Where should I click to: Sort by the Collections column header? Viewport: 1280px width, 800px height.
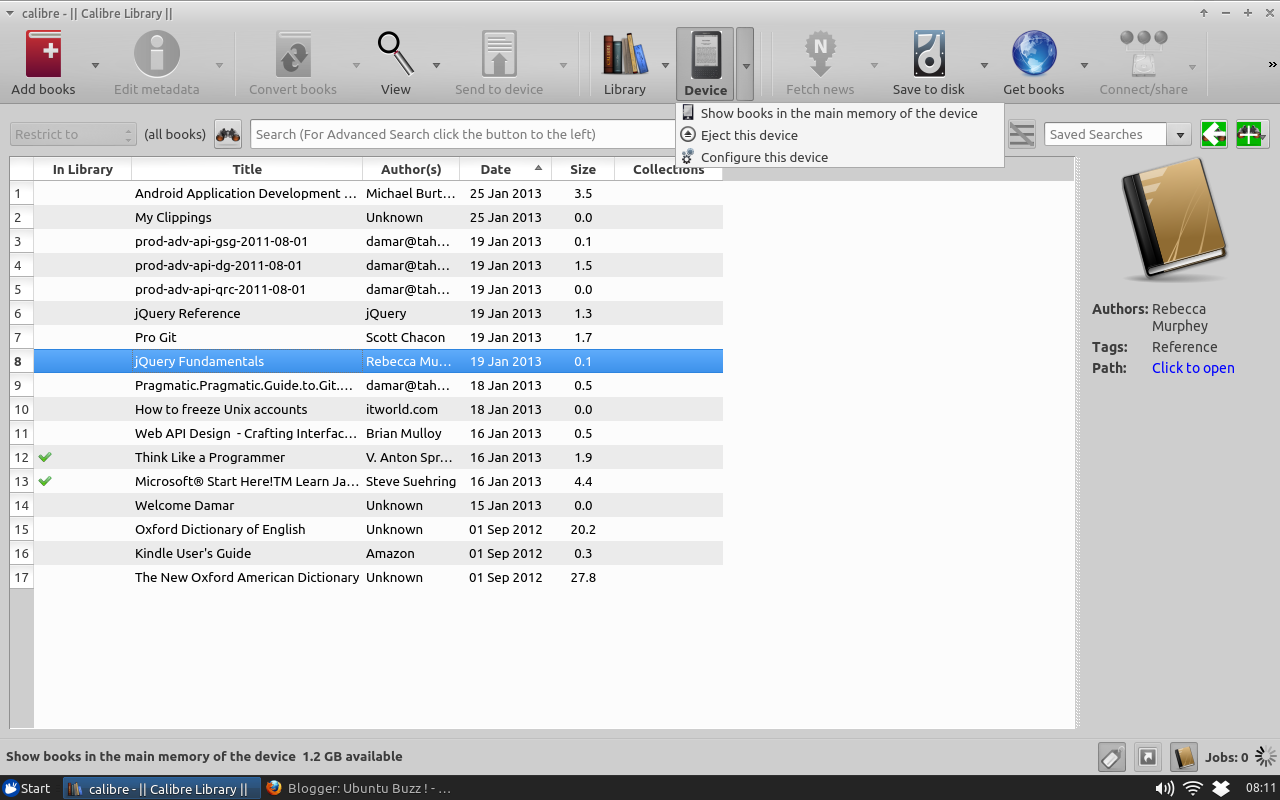coord(669,169)
